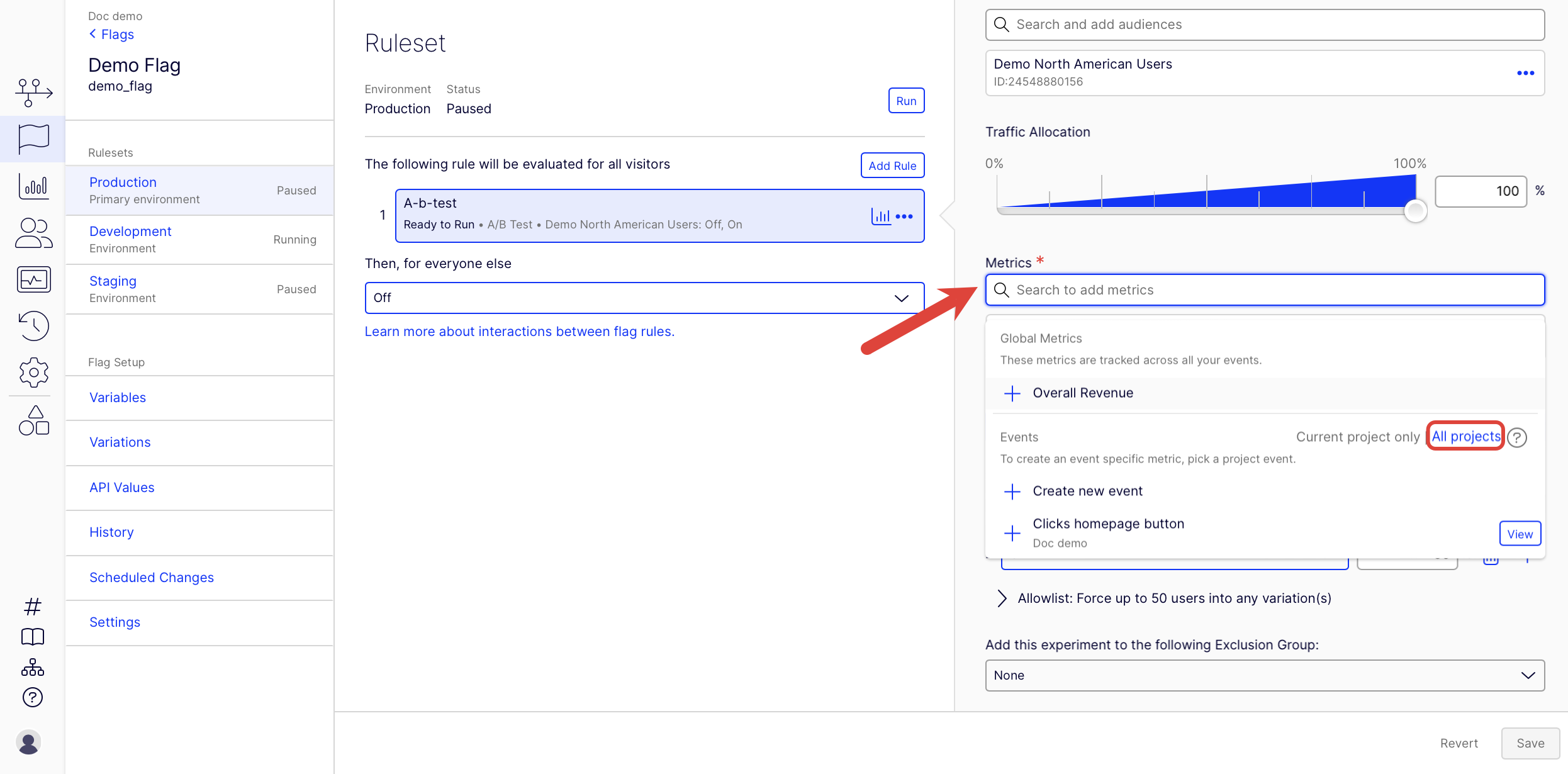Open the Flags section in the sidebar

tap(33, 138)
